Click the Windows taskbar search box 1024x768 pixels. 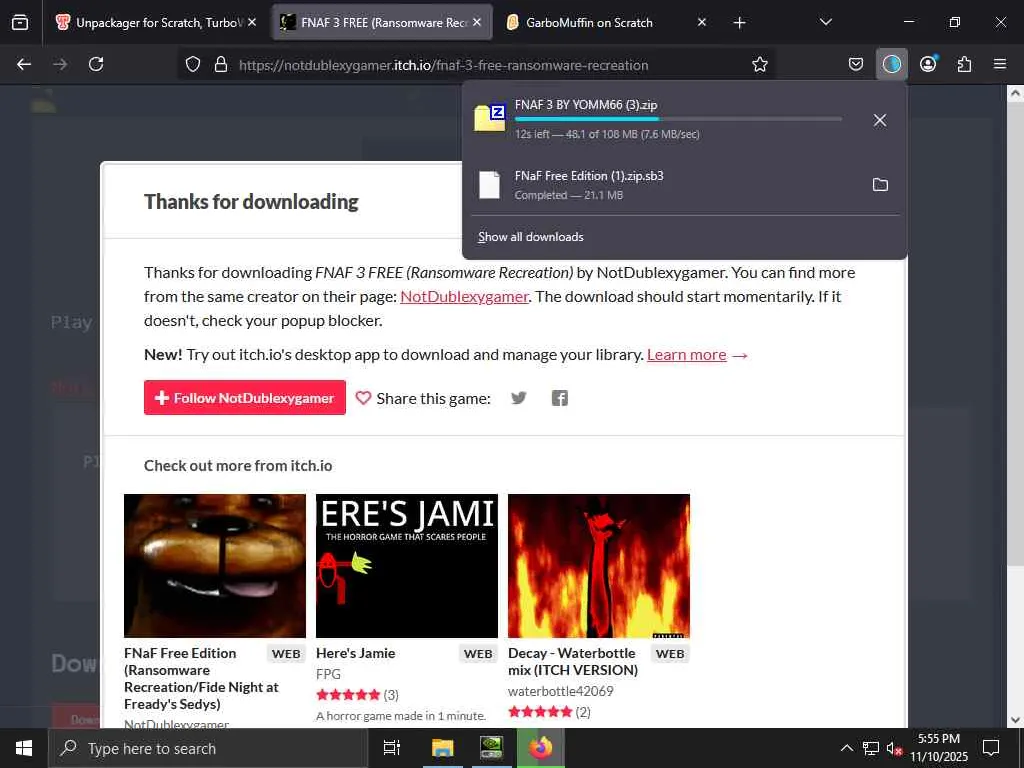point(208,748)
